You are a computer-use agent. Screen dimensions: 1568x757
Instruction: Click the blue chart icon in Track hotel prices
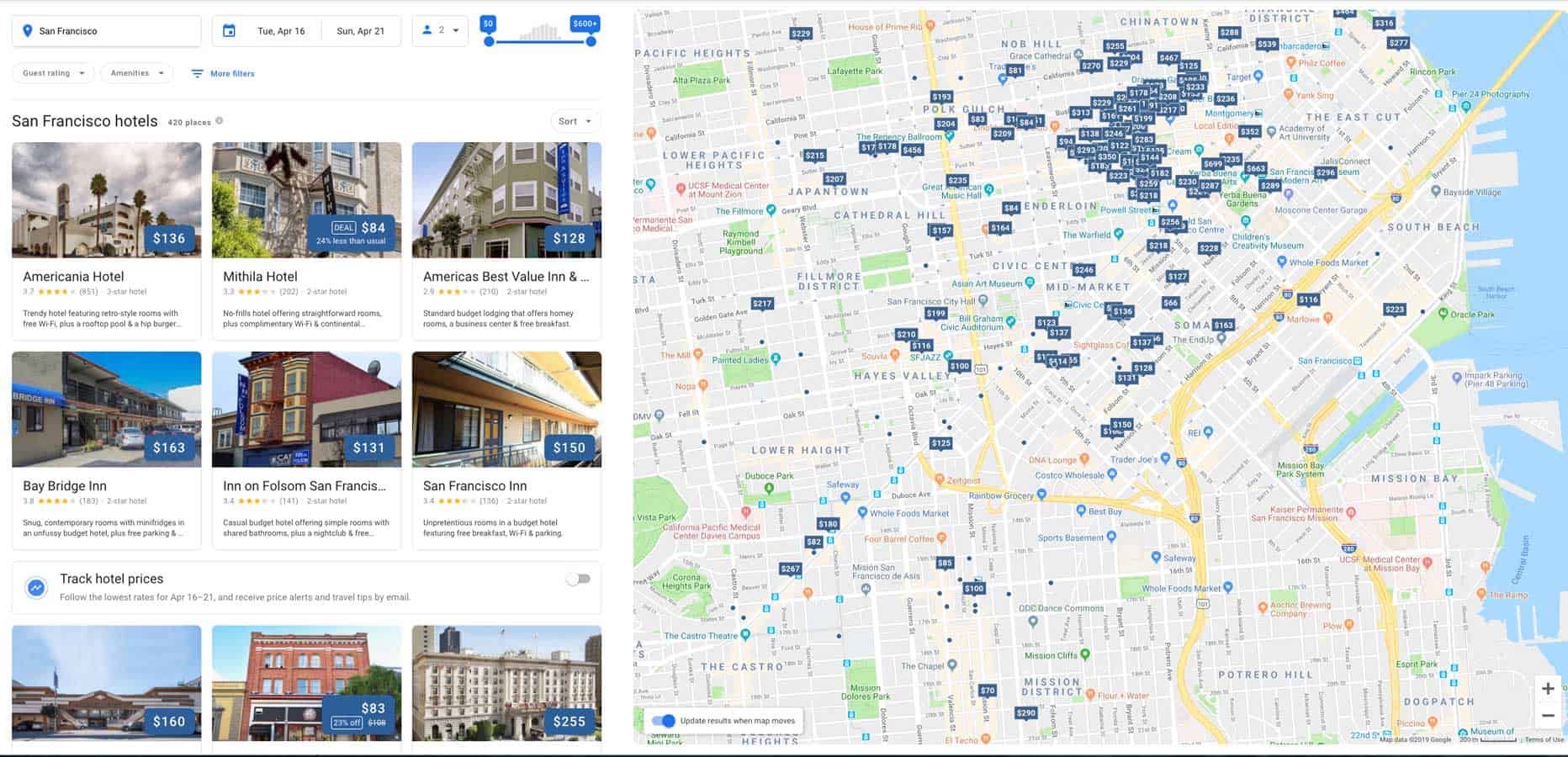(34, 587)
